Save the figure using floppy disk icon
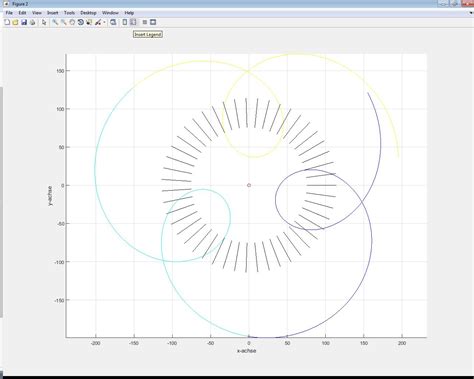Viewport: 474px width, 379px height. 24,22
